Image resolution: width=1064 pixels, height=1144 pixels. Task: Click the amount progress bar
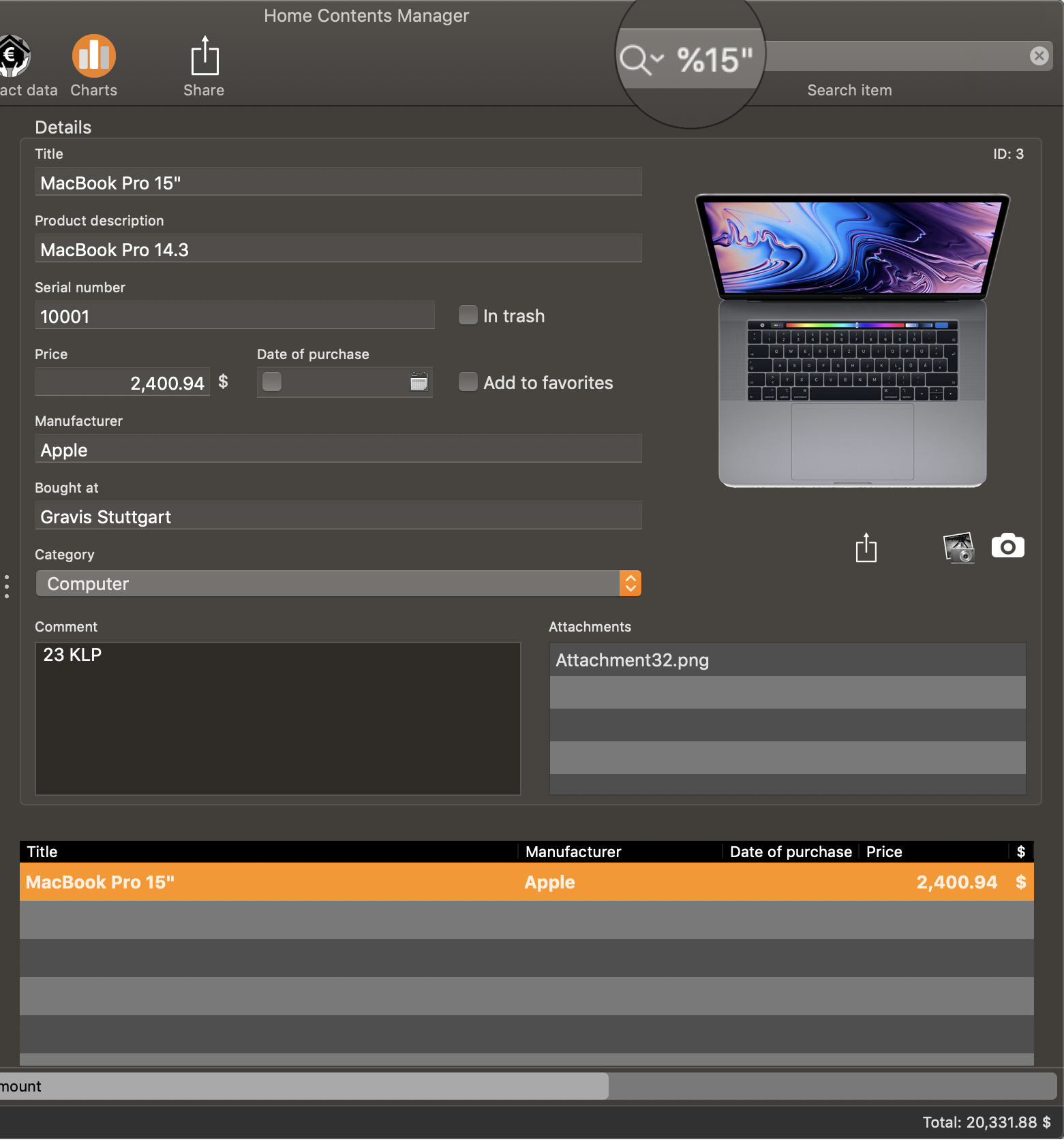[x=528, y=1086]
